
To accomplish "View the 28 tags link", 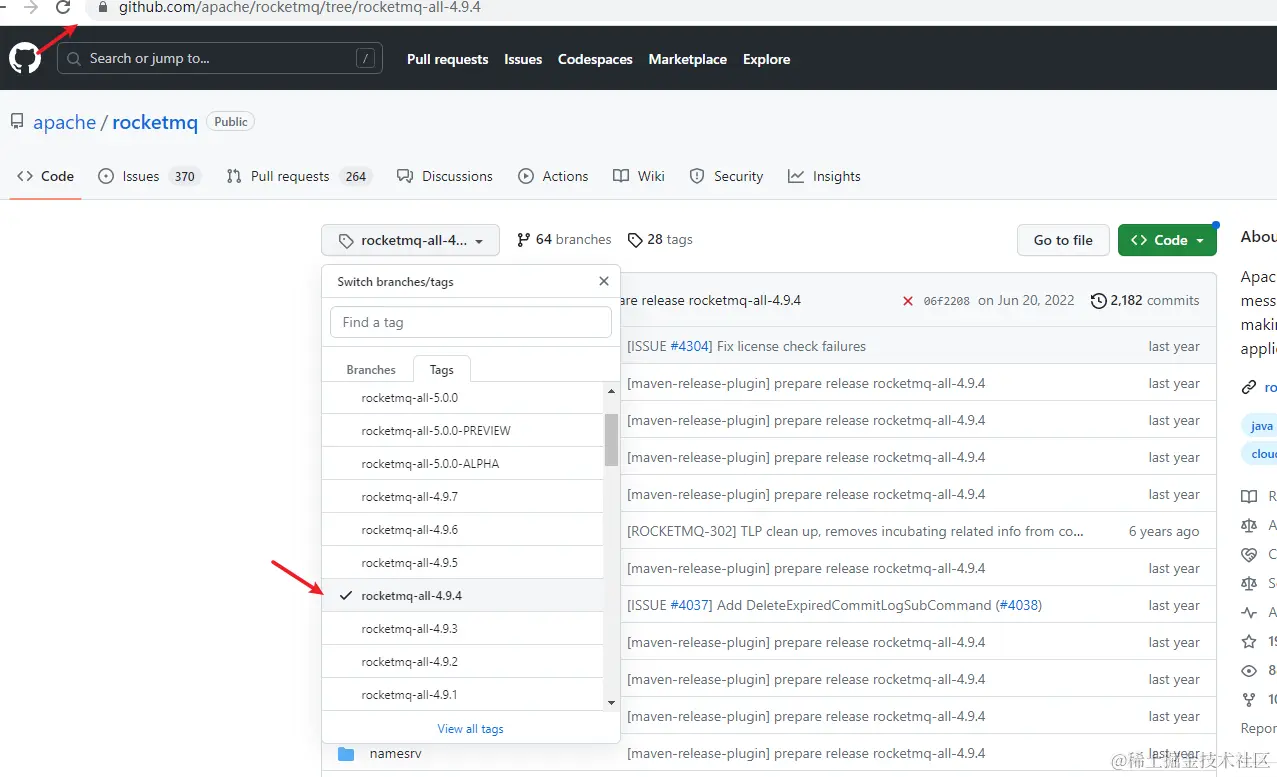I will click(x=660, y=239).
